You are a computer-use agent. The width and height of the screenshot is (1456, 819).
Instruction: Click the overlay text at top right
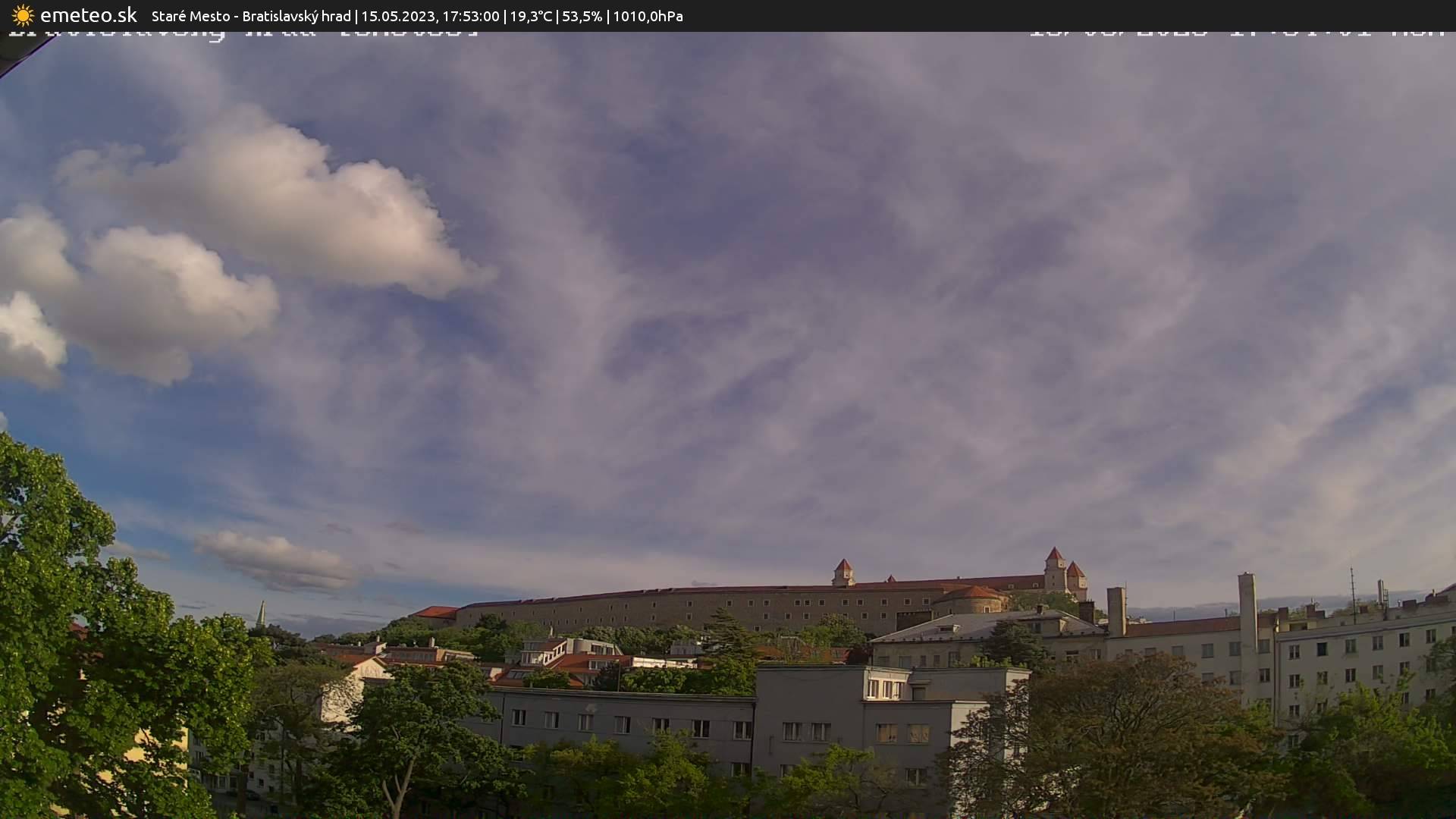tap(1236, 32)
